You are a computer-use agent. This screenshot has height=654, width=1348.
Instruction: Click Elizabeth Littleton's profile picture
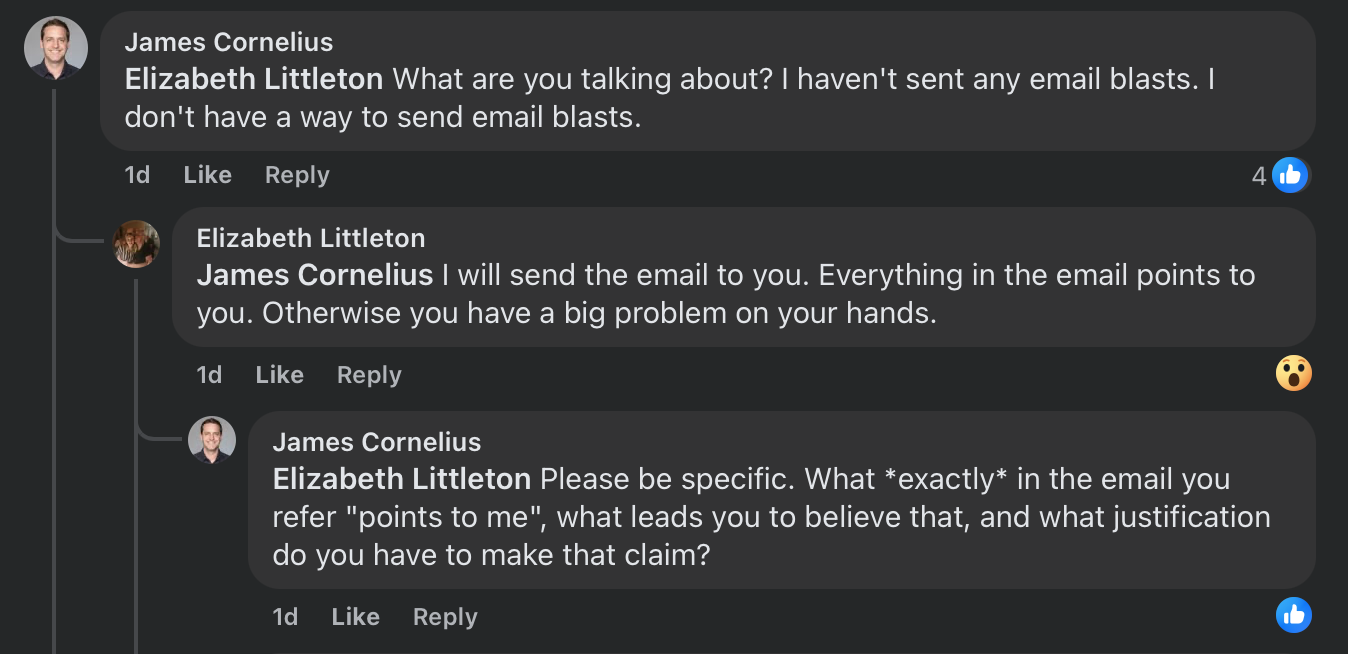136,244
